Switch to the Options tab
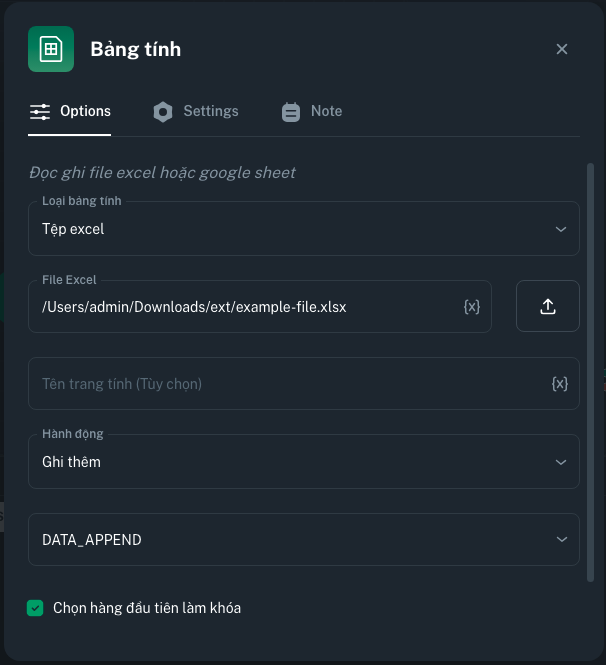 click(70, 112)
